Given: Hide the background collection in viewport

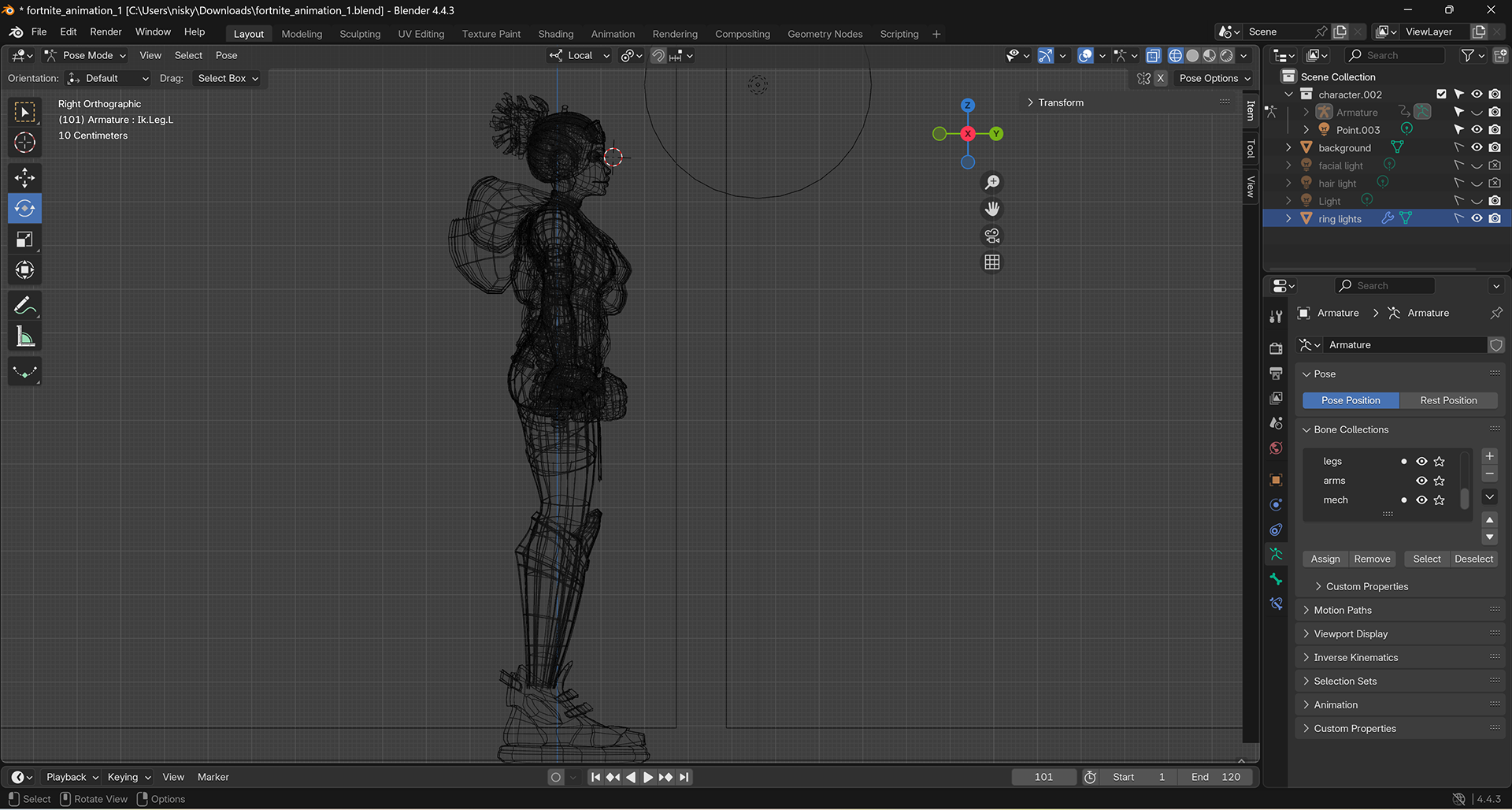Looking at the screenshot, I should 1477,147.
